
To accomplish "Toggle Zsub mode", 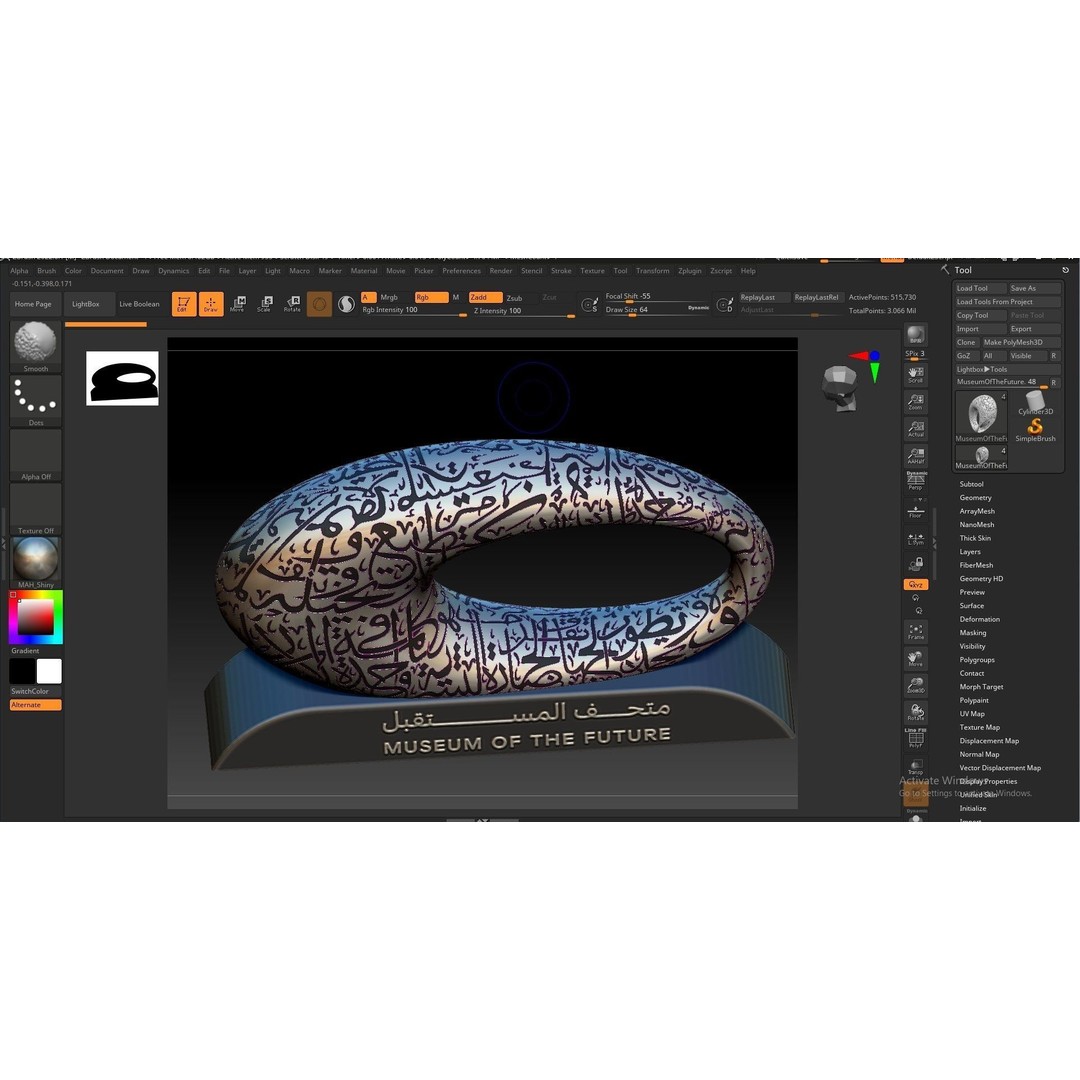I will [515, 298].
